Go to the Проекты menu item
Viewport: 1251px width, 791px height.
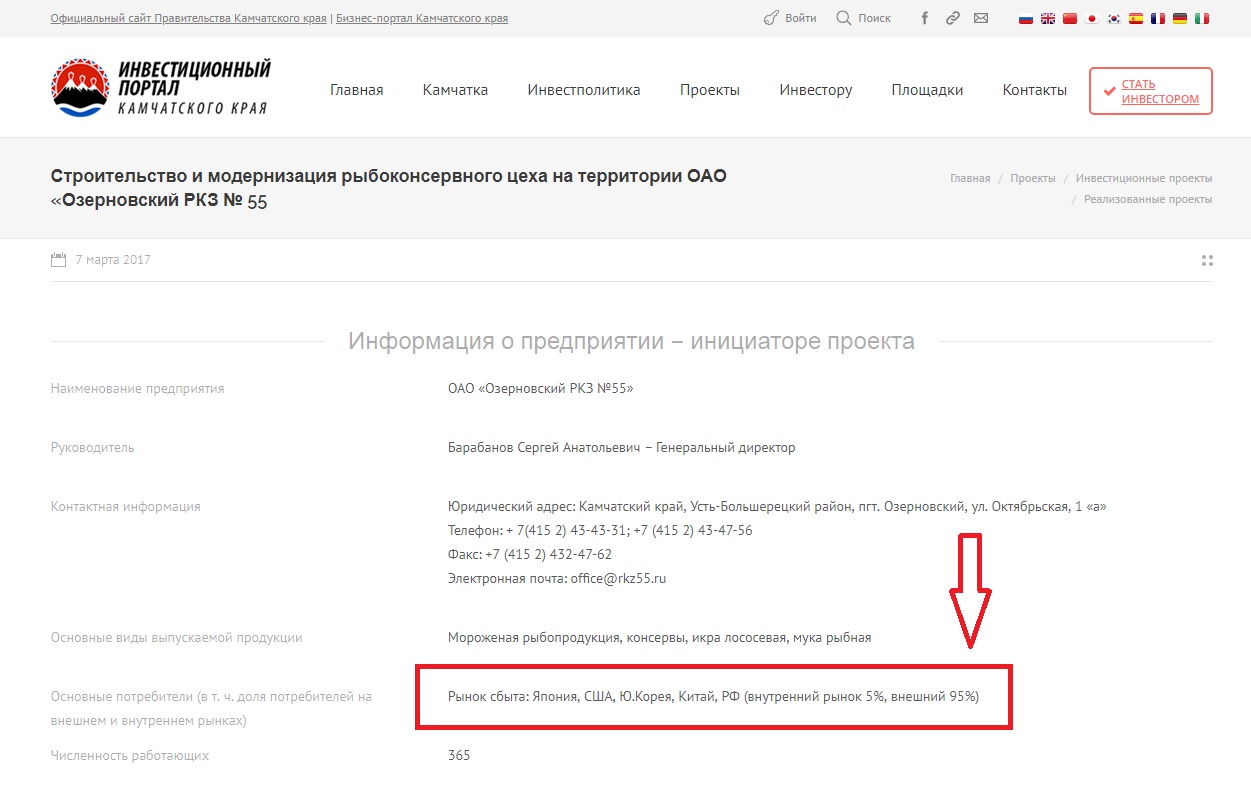click(710, 90)
